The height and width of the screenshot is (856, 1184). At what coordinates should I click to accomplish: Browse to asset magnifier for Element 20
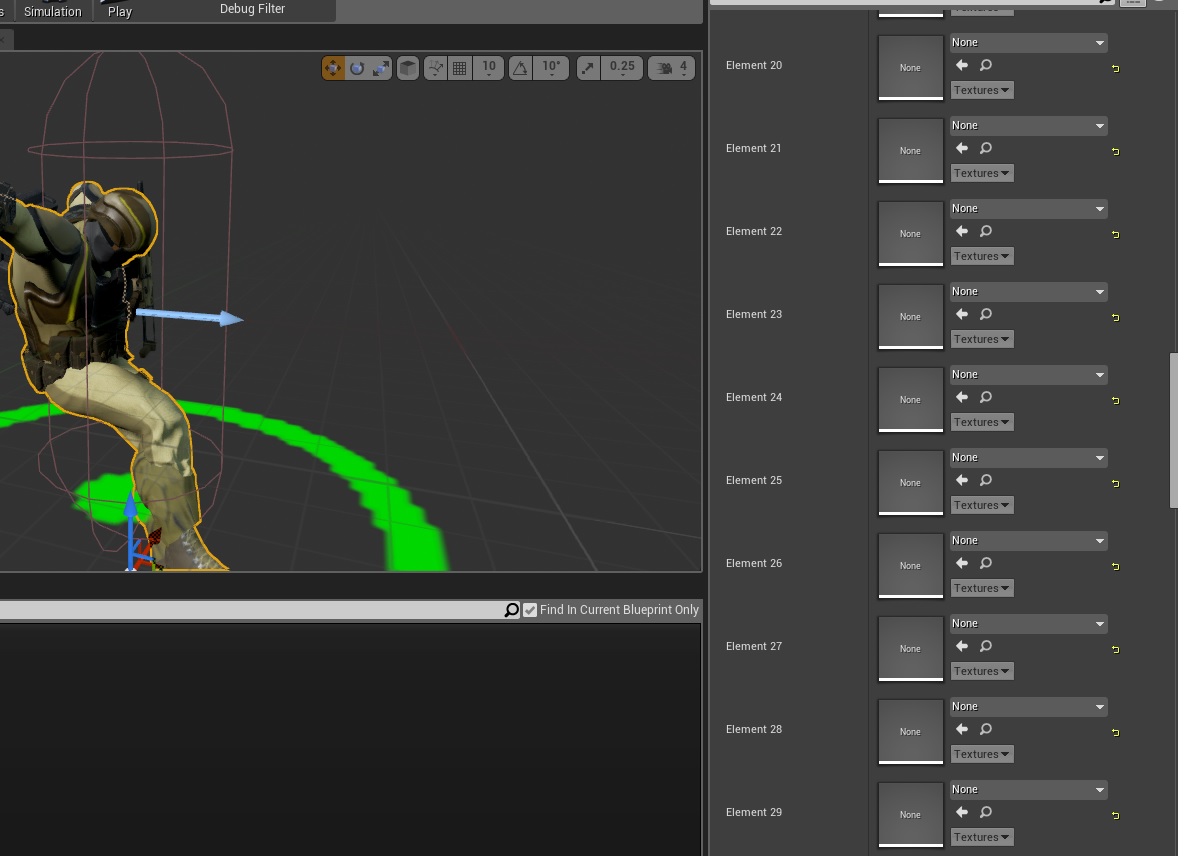click(x=986, y=66)
